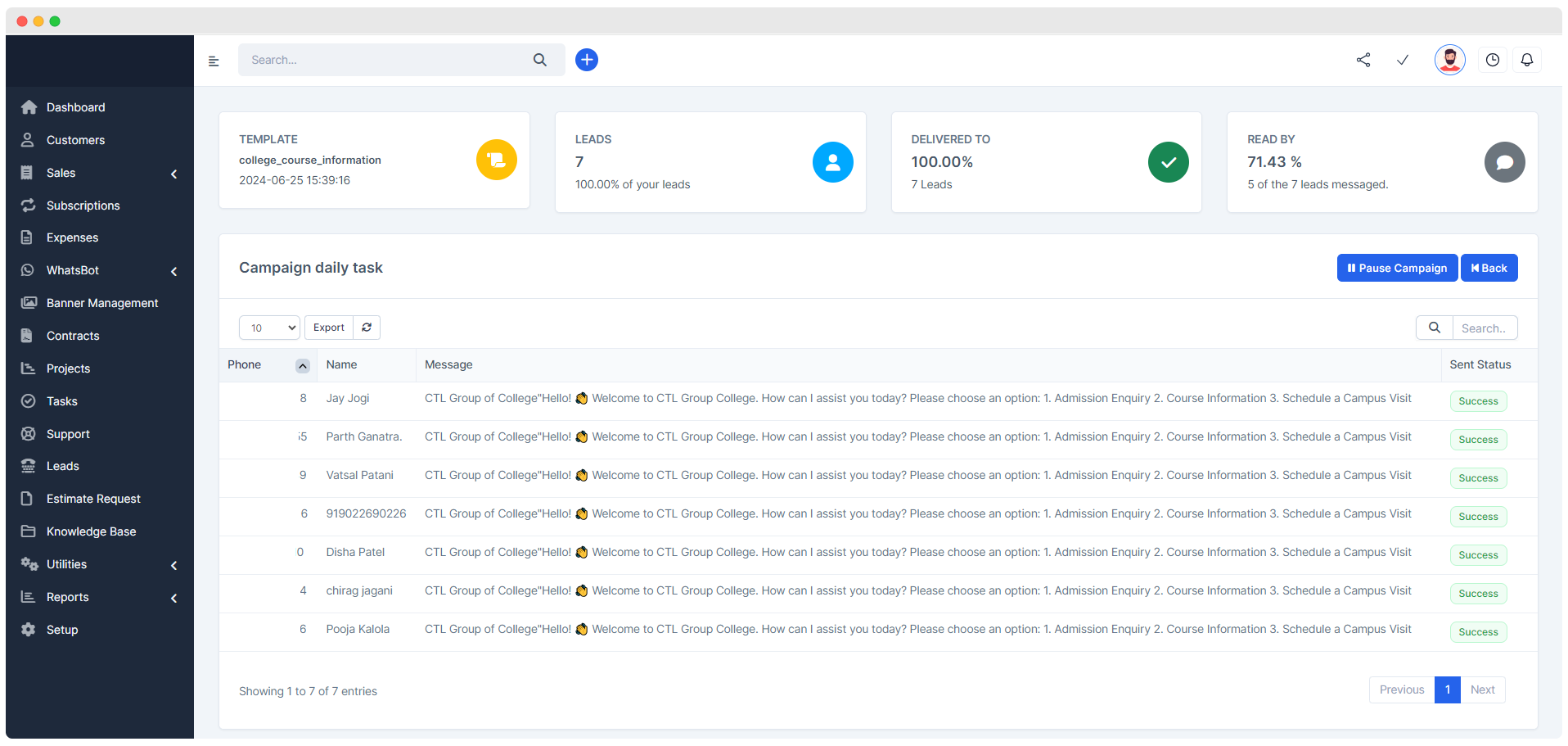Toggle Phone column sort order arrow
This screenshot has width=1568, height=746.
pos(302,366)
